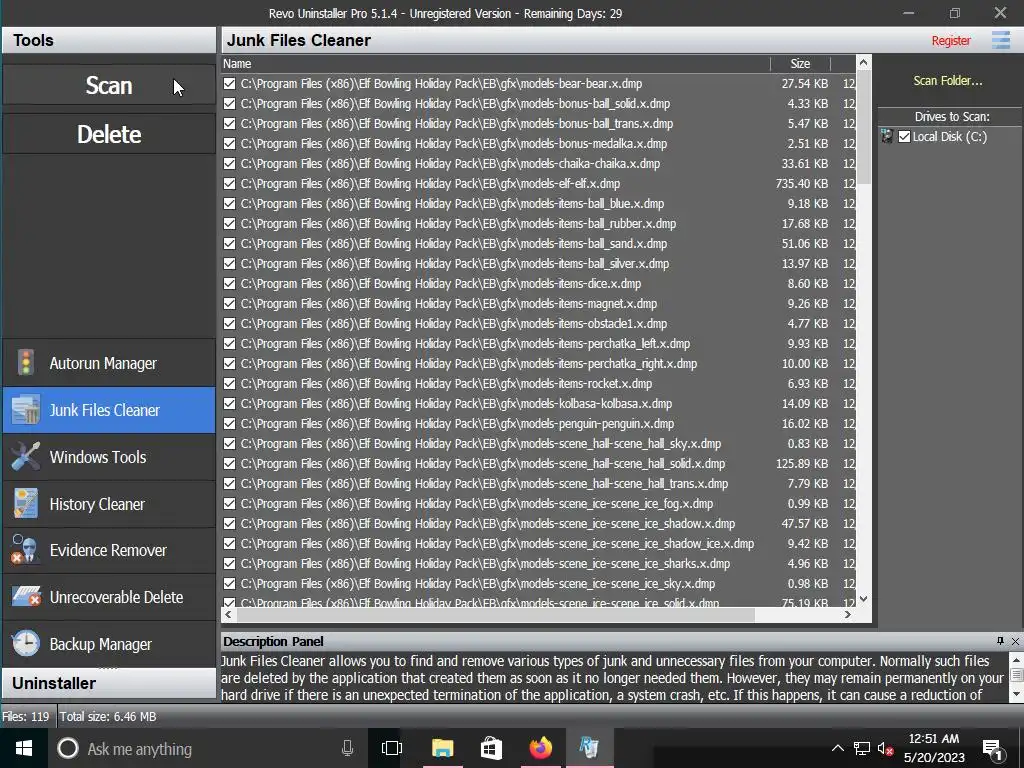Open Action Center notifications icon
This screenshot has width=1024, height=768.
[993, 748]
